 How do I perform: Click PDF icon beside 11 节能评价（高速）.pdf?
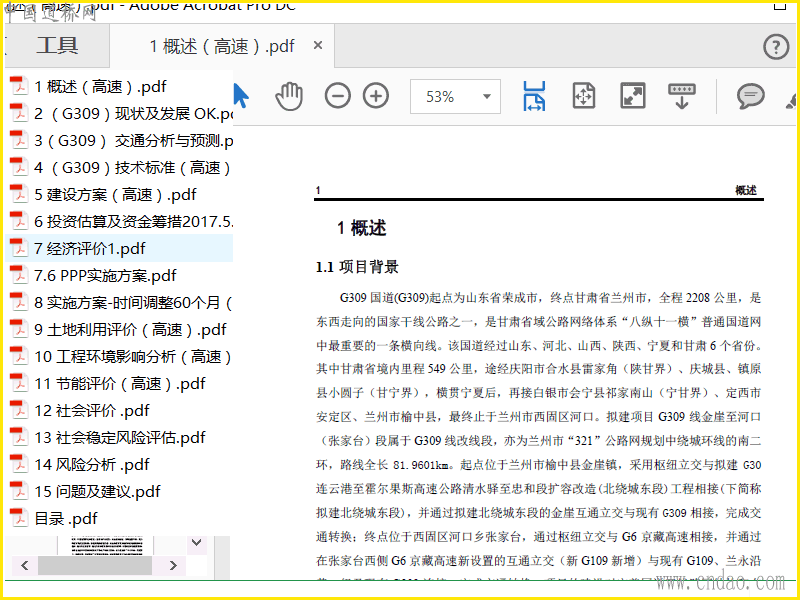19,383
